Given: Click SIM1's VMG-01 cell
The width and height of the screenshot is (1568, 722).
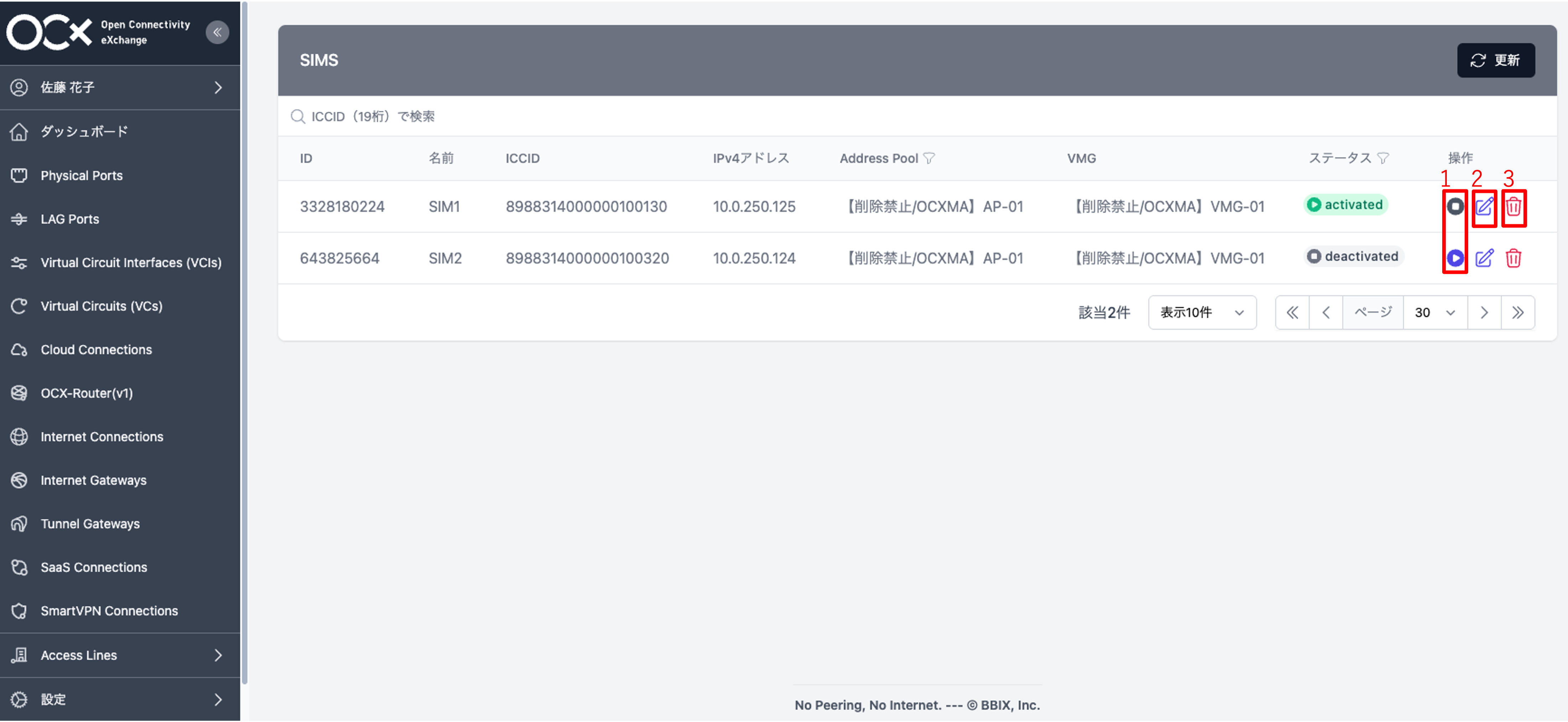Looking at the screenshot, I should (1166, 206).
